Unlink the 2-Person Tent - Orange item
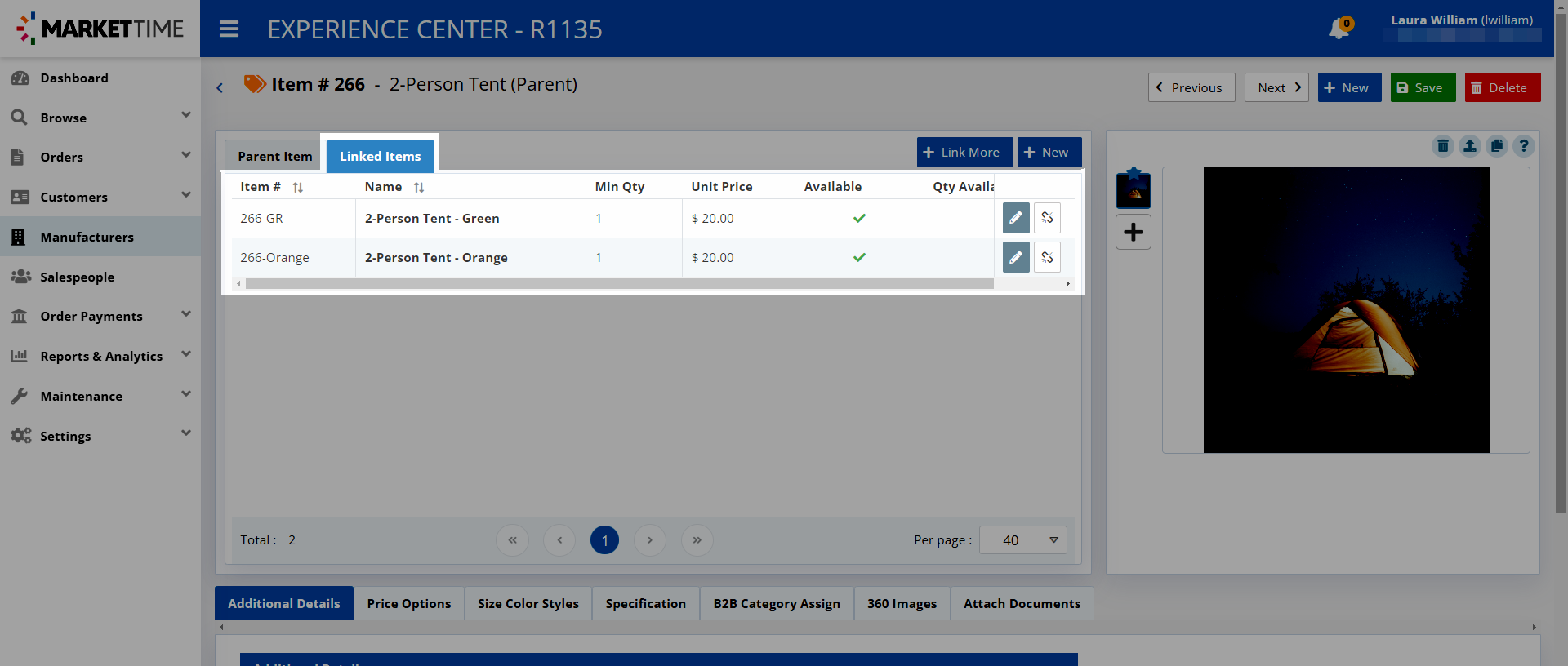Viewport: 1568px width, 666px height. point(1047,258)
